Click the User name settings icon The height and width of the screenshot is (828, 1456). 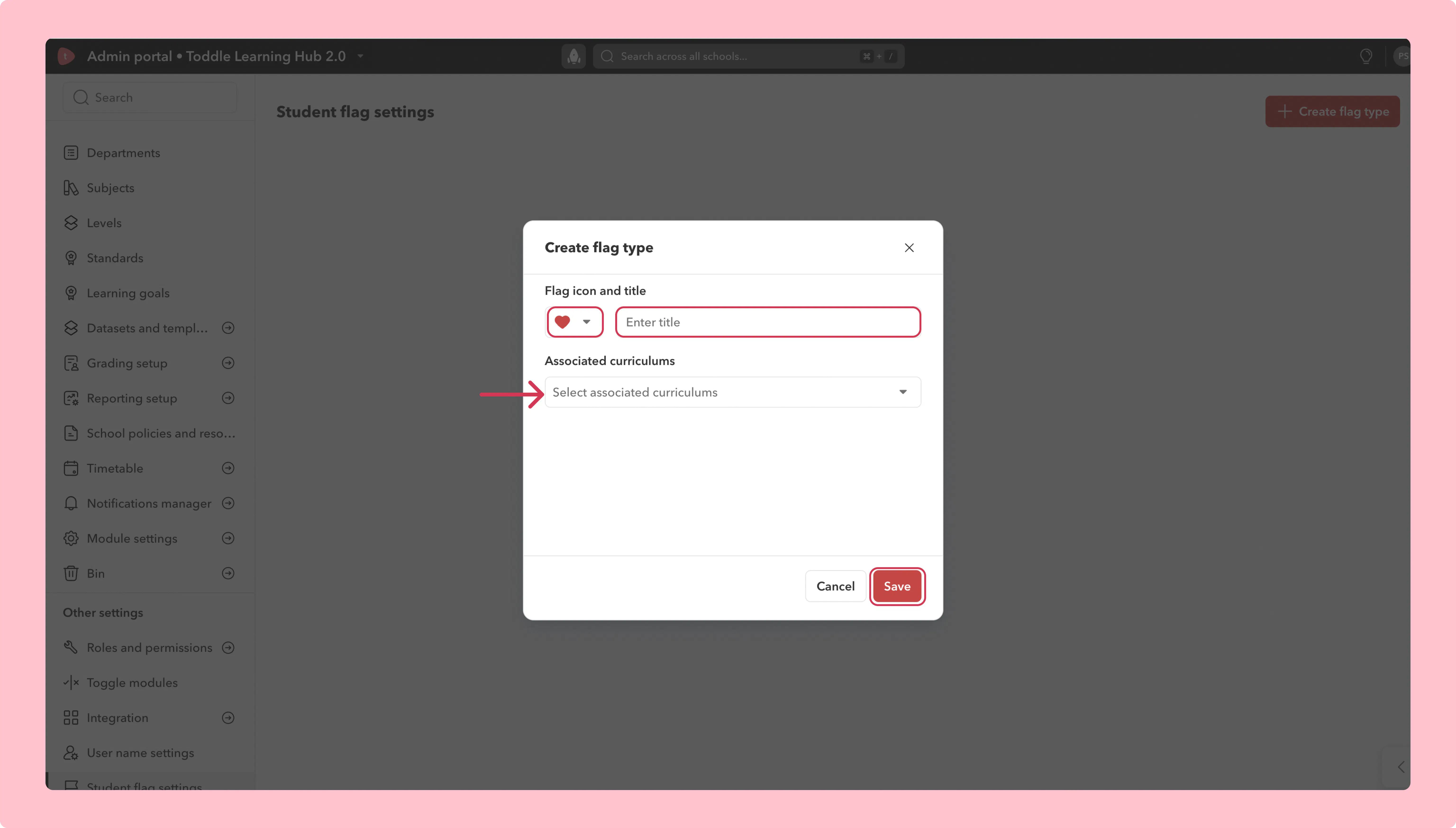[71, 753]
